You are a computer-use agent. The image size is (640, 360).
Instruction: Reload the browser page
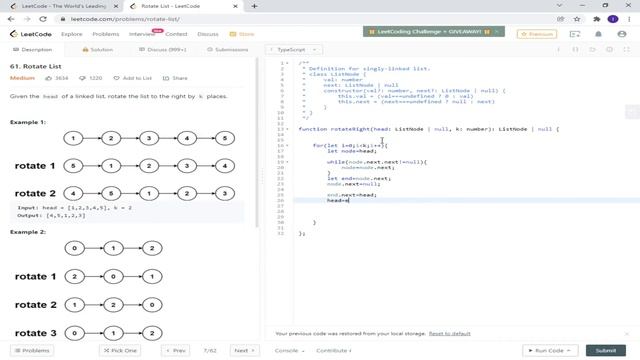point(43,19)
